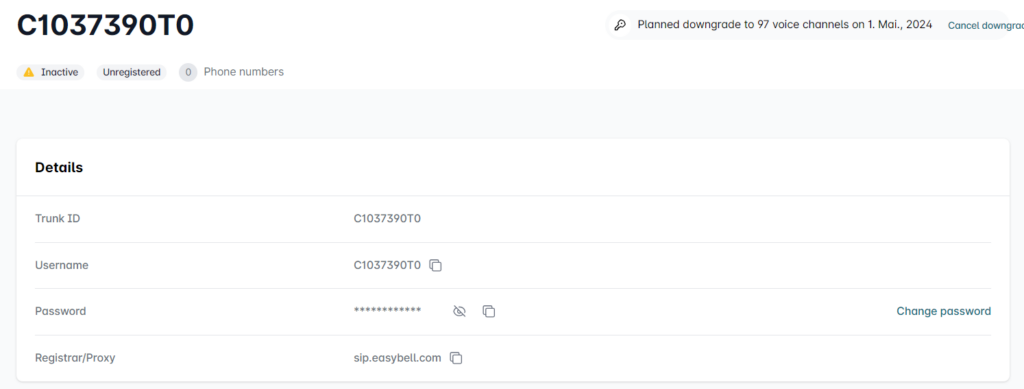Open the Phone numbers section
The height and width of the screenshot is (389, 1024).
tap(244, 72)
